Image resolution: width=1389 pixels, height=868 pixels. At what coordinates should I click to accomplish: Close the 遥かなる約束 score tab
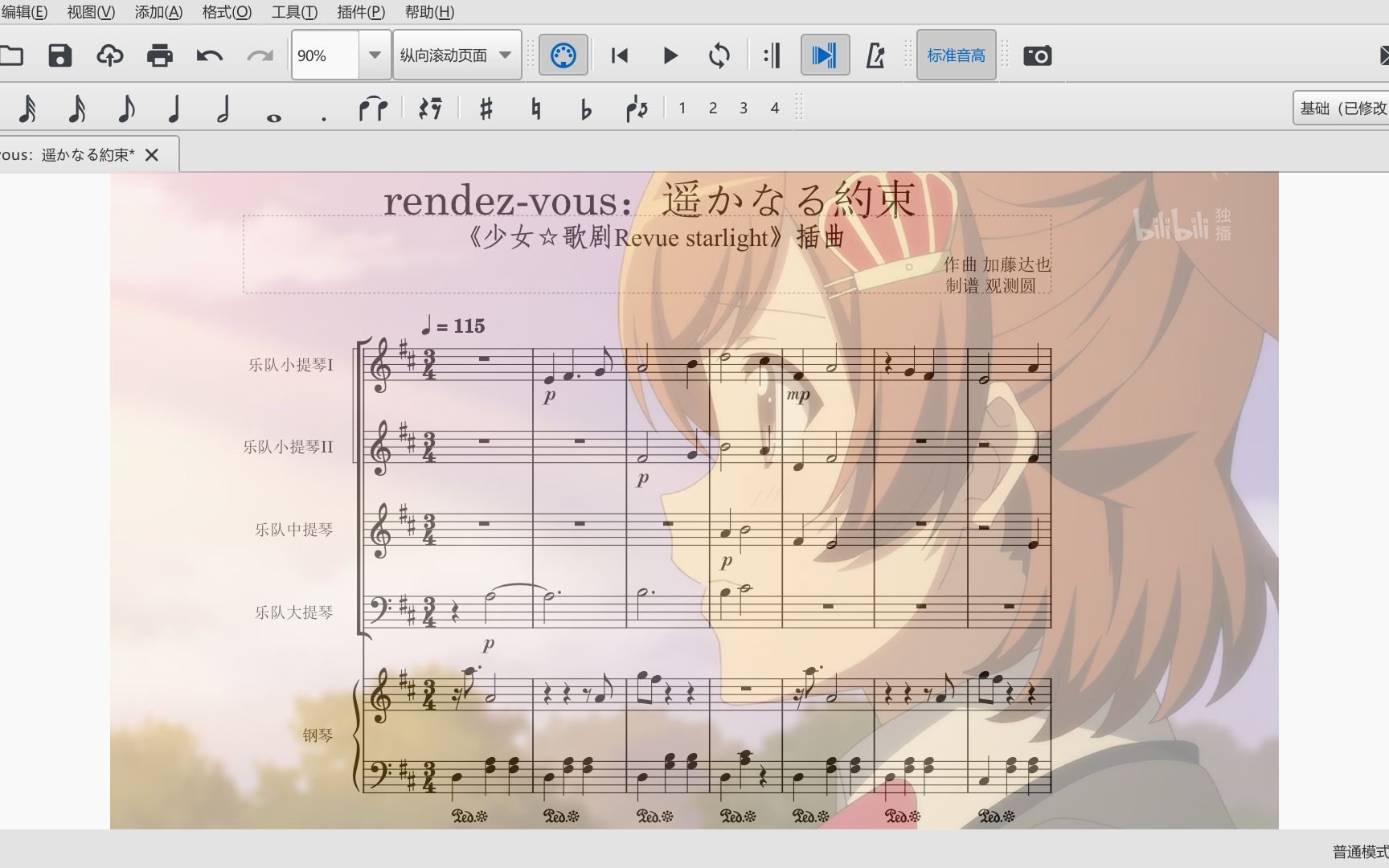[152, 155]
